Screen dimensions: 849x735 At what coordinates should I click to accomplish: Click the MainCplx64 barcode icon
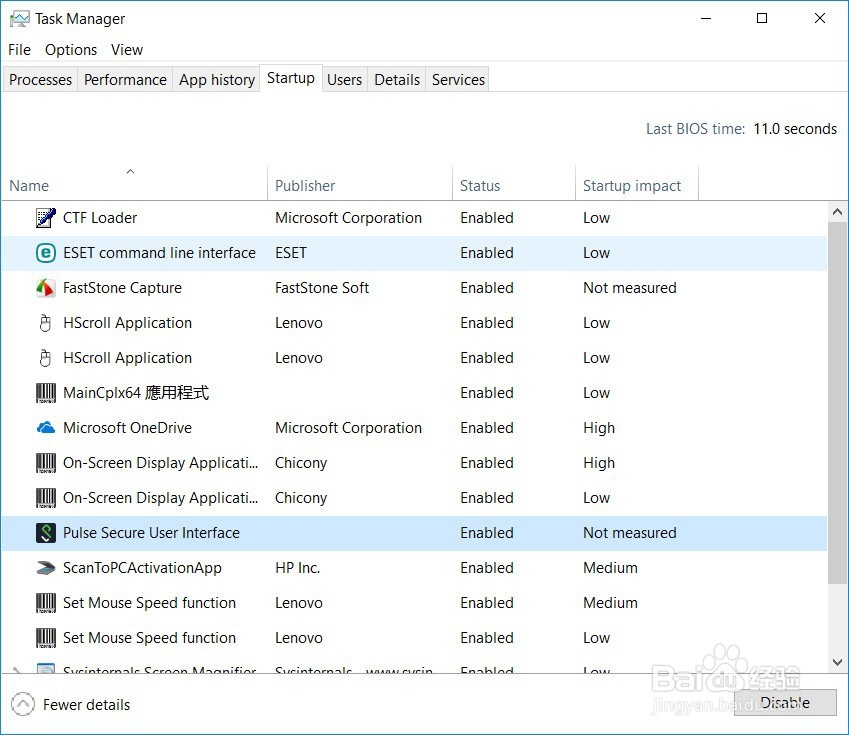46,393
